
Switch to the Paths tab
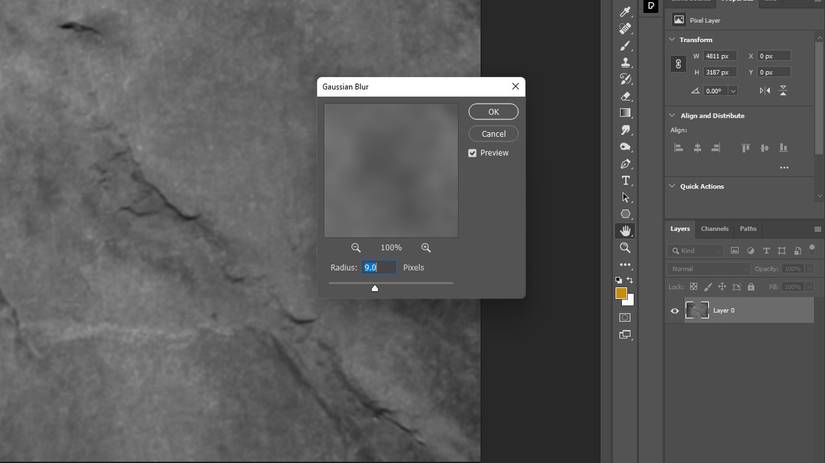(748, 228)
